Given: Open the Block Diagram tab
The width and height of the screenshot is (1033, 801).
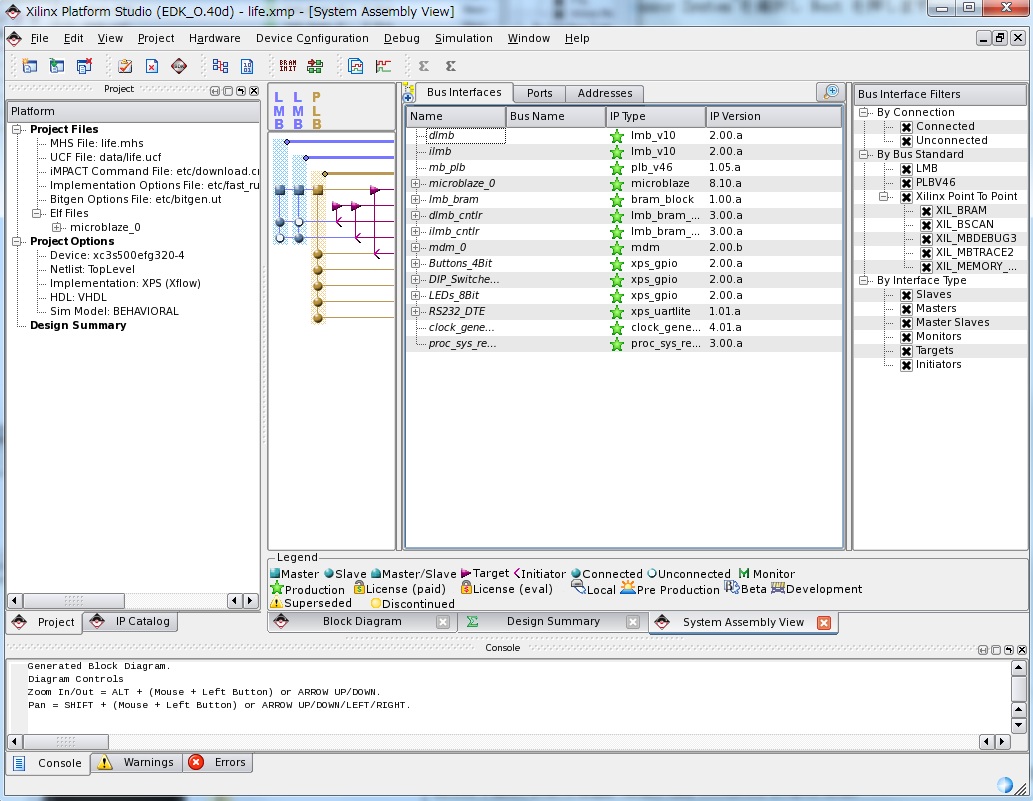Looking at the screenshot, I should (362, 621).
